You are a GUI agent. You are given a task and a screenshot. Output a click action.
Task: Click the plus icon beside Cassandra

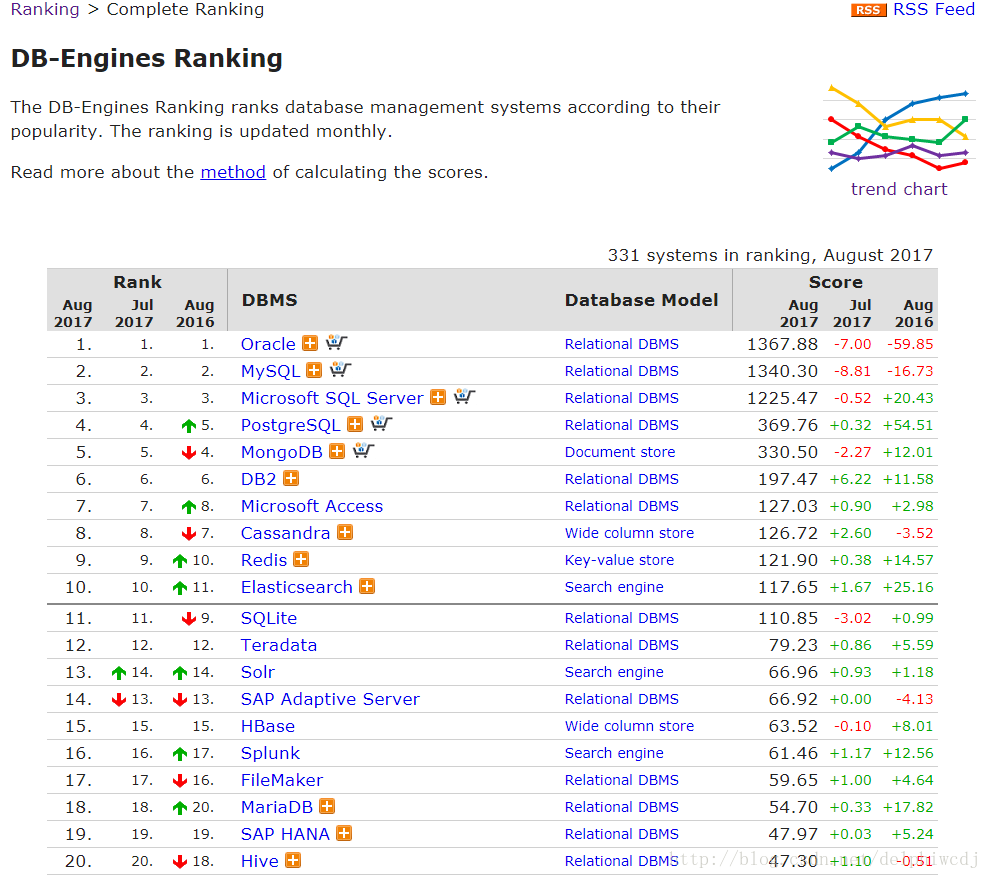pyautogui.click(x=345, y=532)
